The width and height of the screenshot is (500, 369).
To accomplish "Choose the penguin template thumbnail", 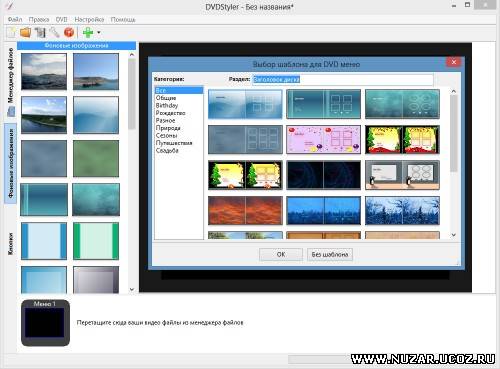I will [x=402, y=175].
